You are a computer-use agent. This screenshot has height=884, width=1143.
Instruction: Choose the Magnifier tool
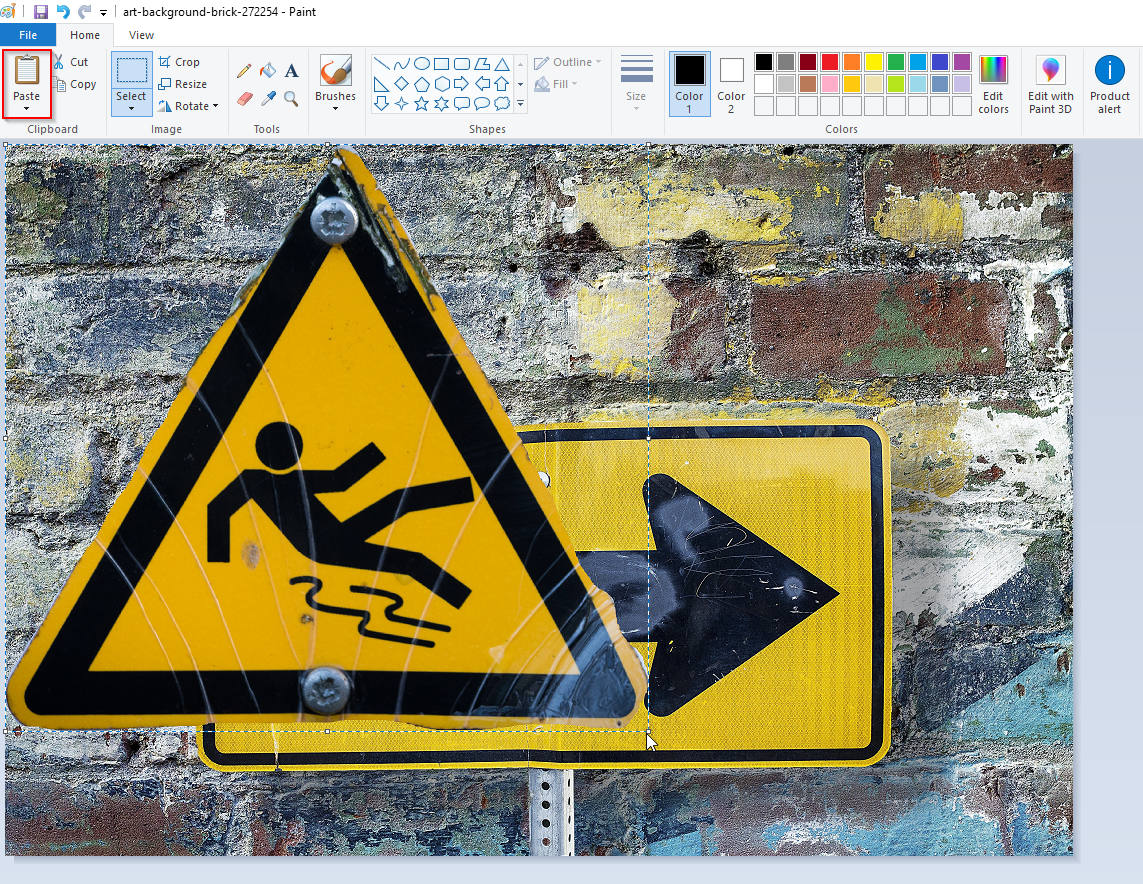pyautogui.click(x=291, y=97)
